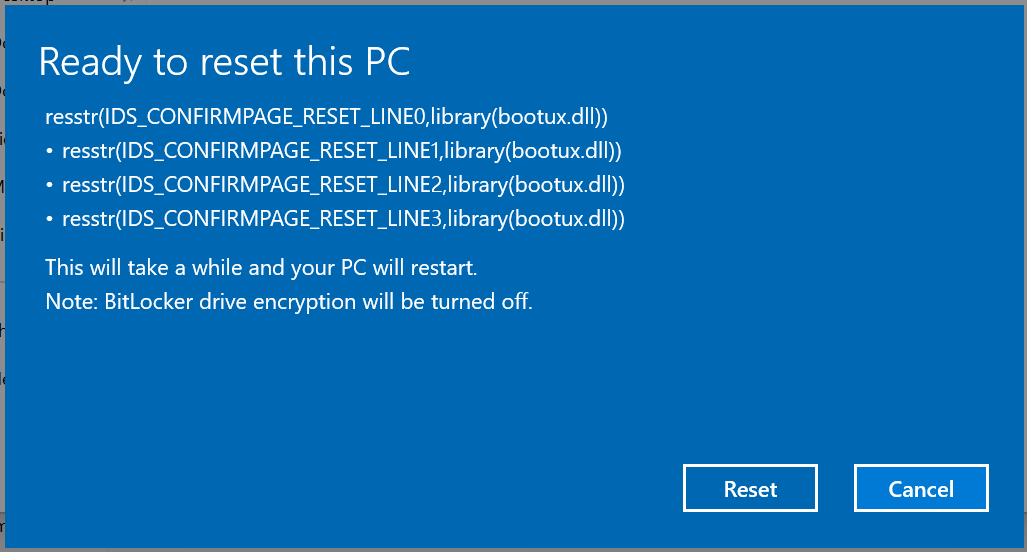Viewport: 1027px width, 552px height.
Task: Click 'resstr' at start of LINE0 line
Action: (x=70, y=118)
